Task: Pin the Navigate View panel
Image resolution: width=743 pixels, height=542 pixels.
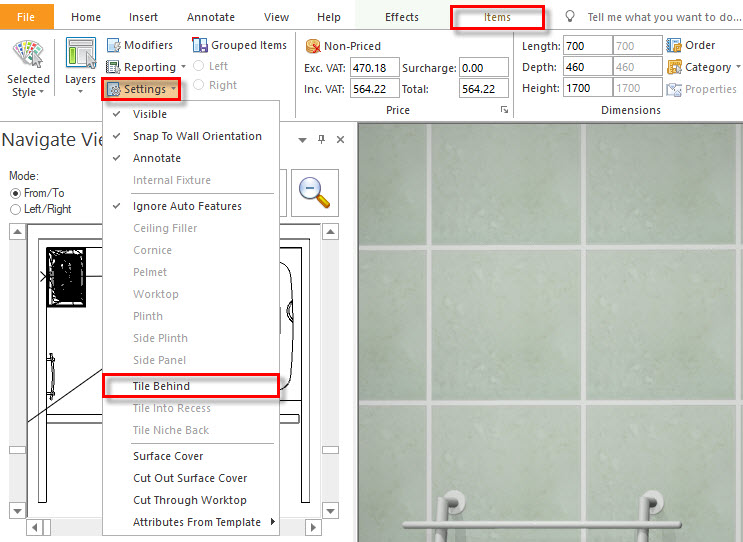Action: [x=321, y=139]
